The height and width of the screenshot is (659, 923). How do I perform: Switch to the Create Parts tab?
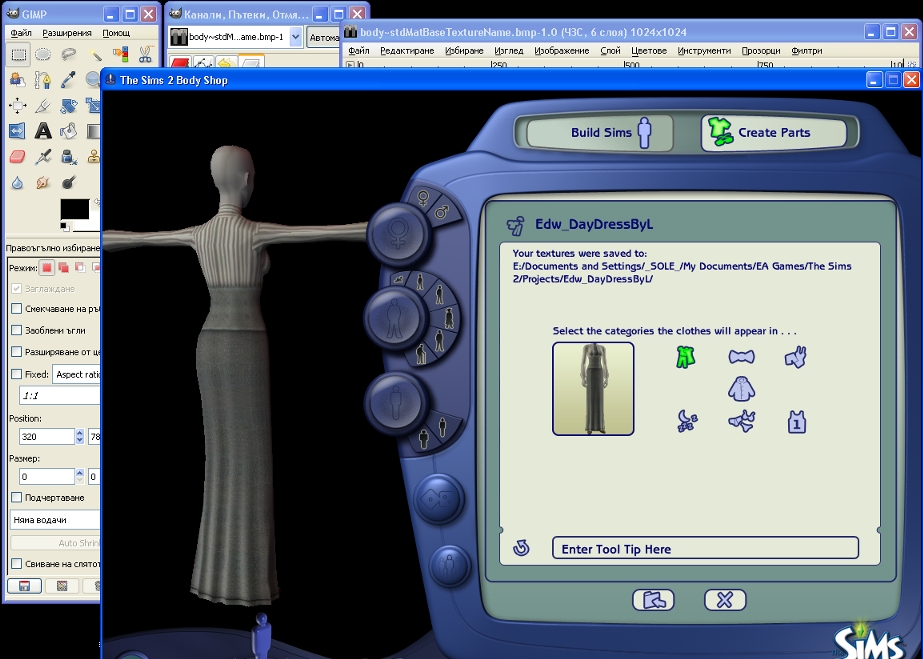click(773, 132)
